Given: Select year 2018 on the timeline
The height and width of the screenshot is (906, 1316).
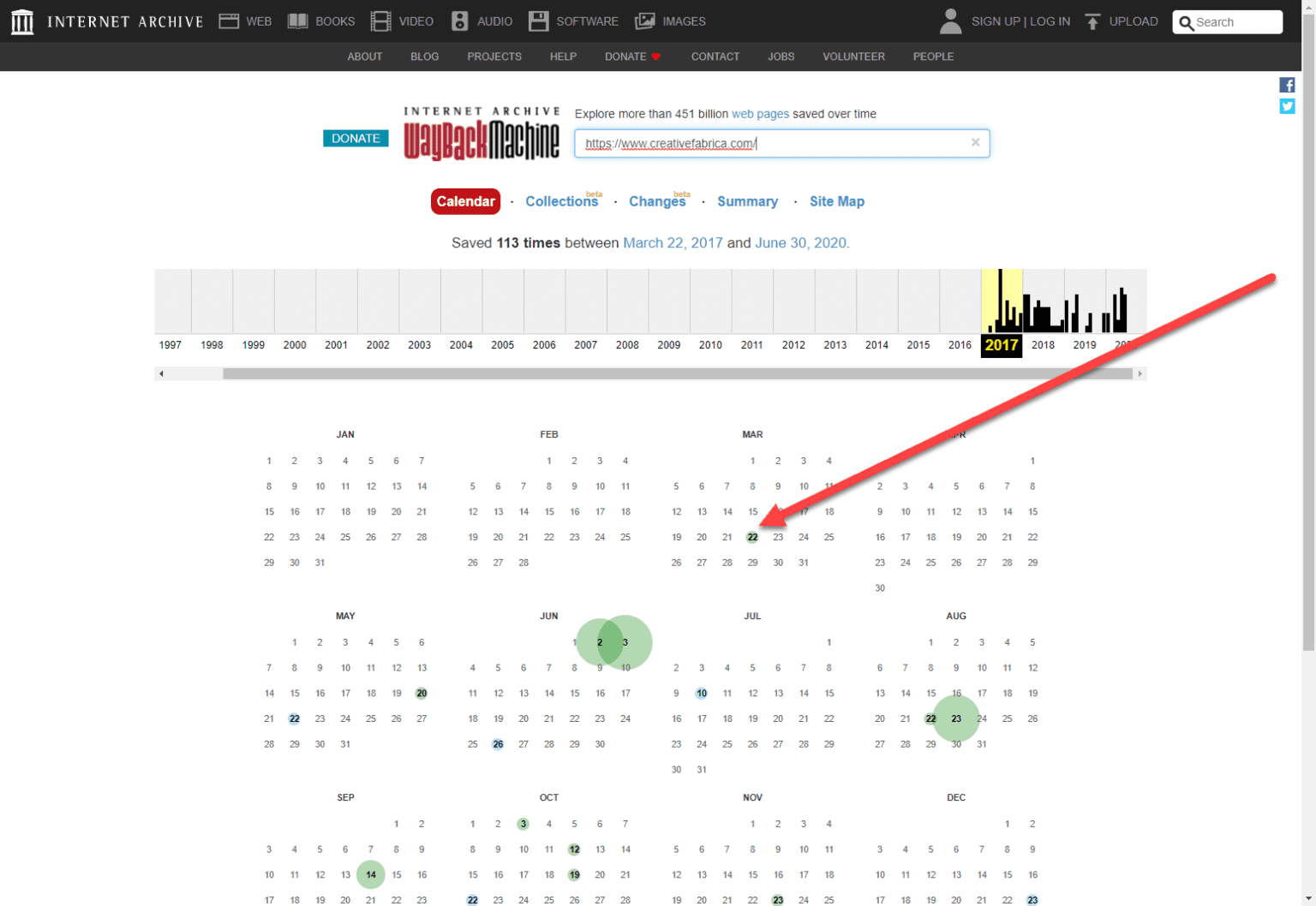Looking at the screenshot, I should point(1043,345).
